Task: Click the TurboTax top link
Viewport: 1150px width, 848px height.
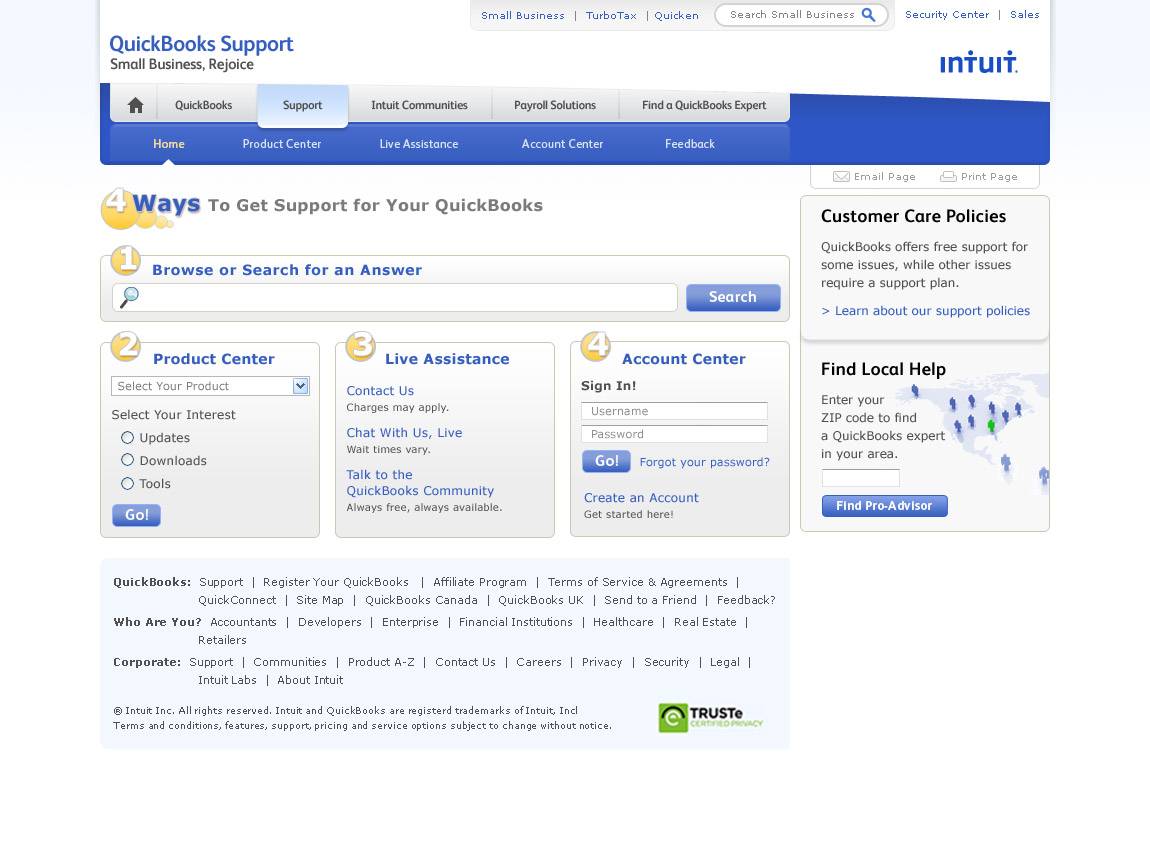Action: [611, 15]
